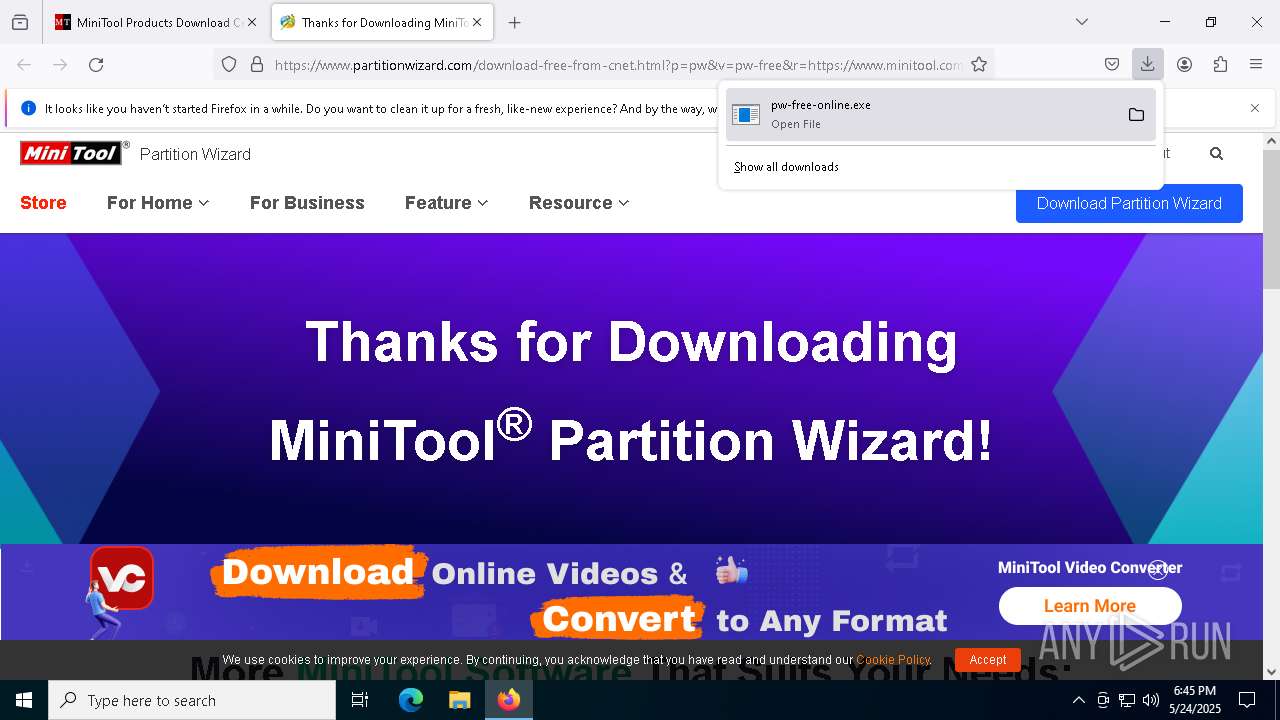Open the volume control tray icon

[1151, 701]
